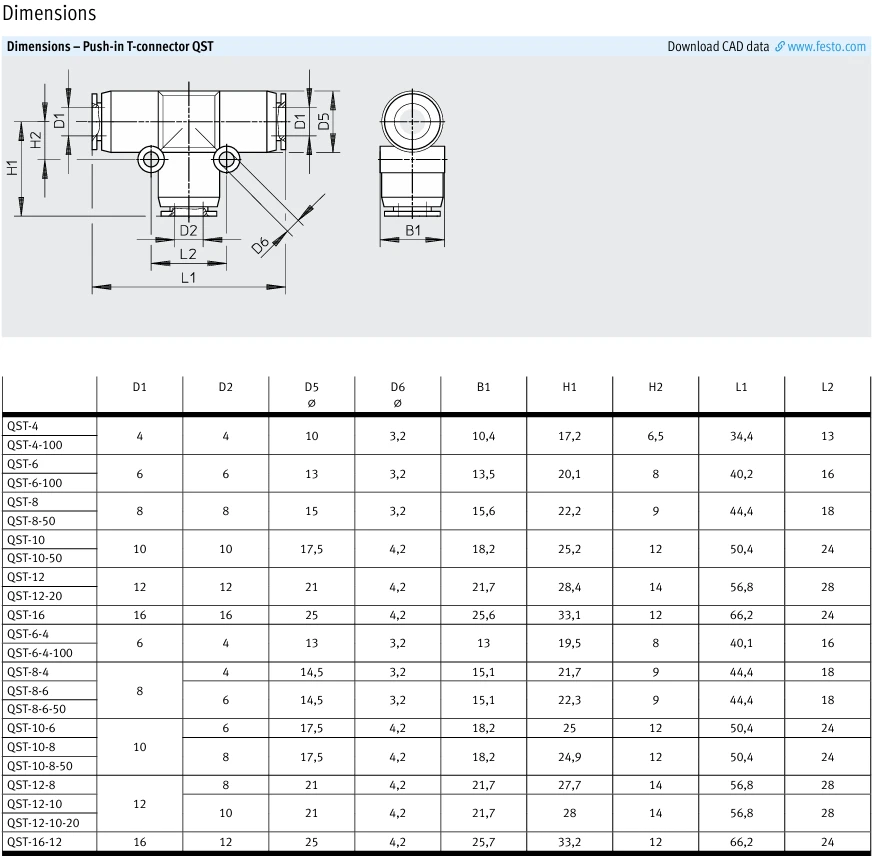Screen dimensions: 872x856
Task: Click the D2 column header
Action: tap(226, 387)
